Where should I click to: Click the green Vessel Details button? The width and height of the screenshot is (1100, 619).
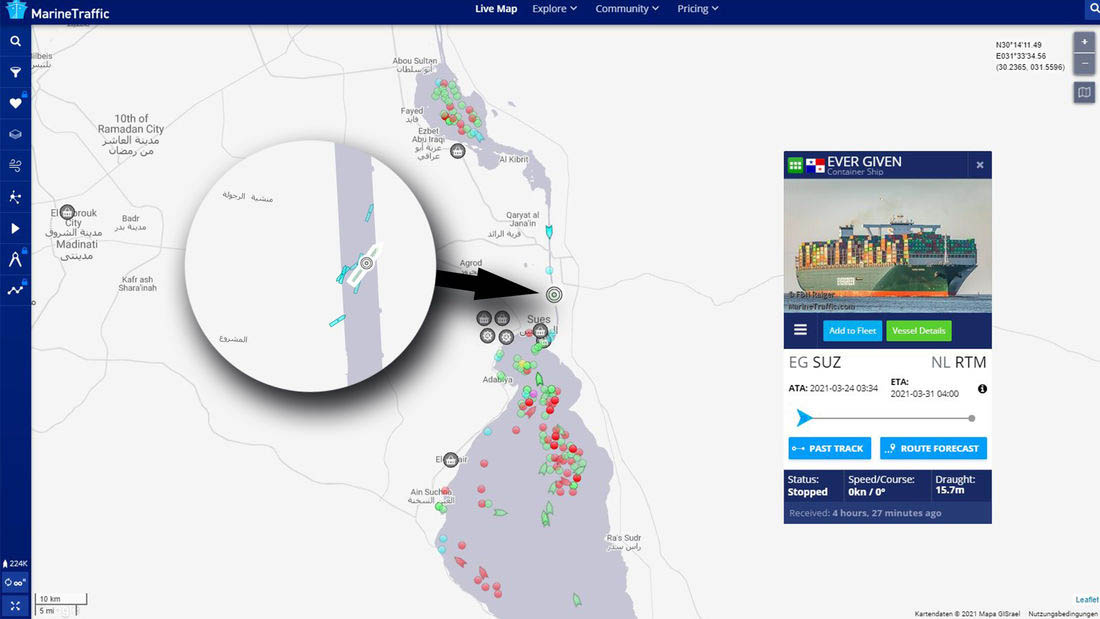[x=918, y=331]
